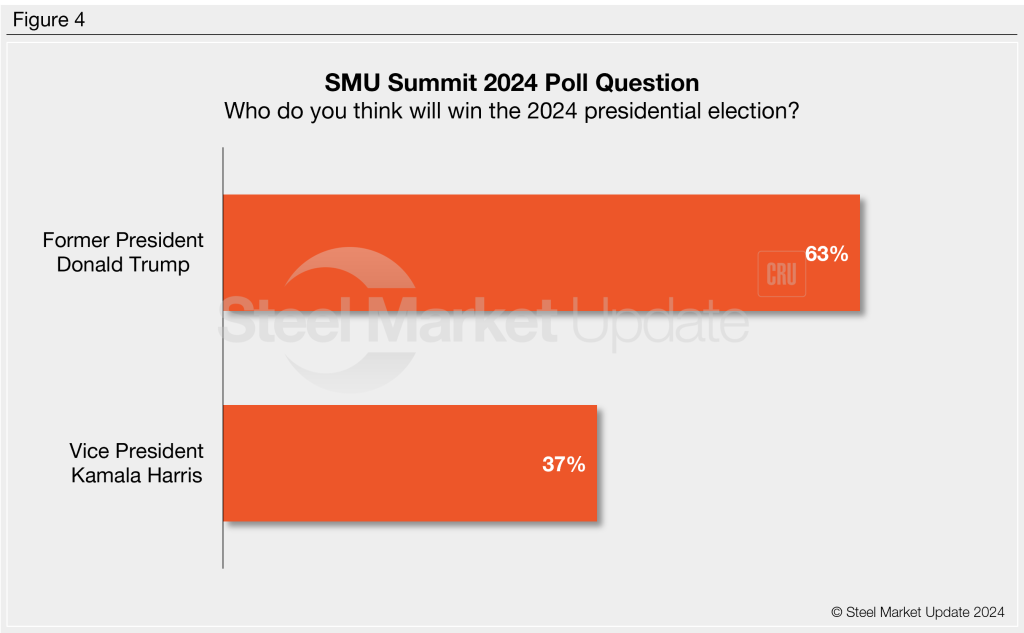Click the poll question subtitle text
1024x633 pixels.
click(511, 110)
